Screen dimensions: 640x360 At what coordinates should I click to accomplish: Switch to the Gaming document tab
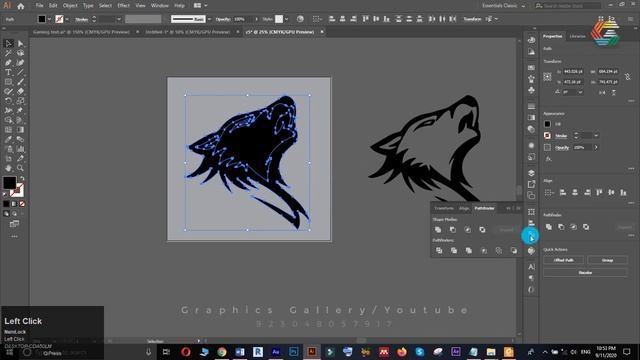pyautogui.click(x=81, y=32)
